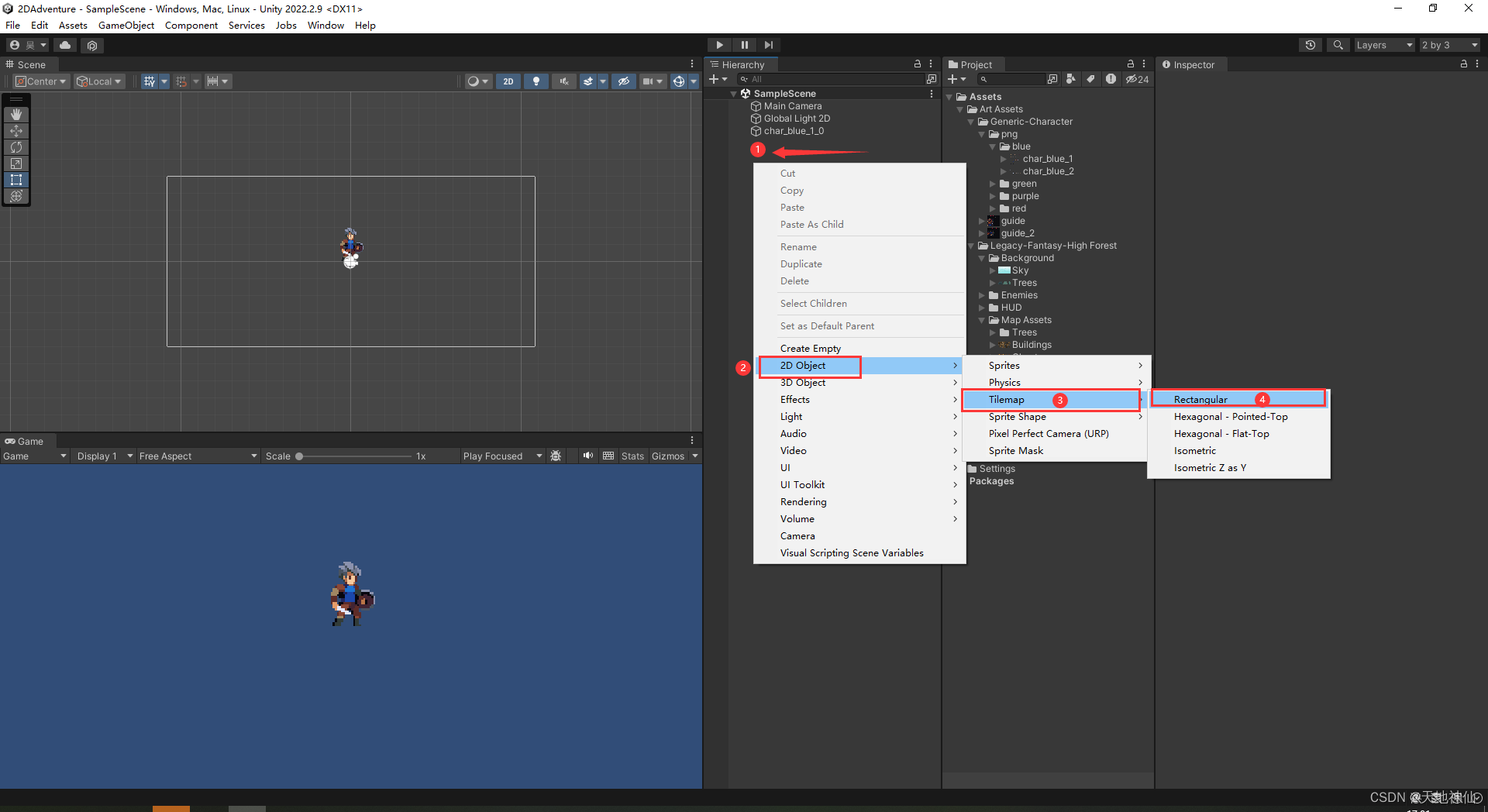Image resolution: width=1488 pixels, height=812 pixels.
Task: Choose Isometric Z as Y option
Action: point(1238,468)
